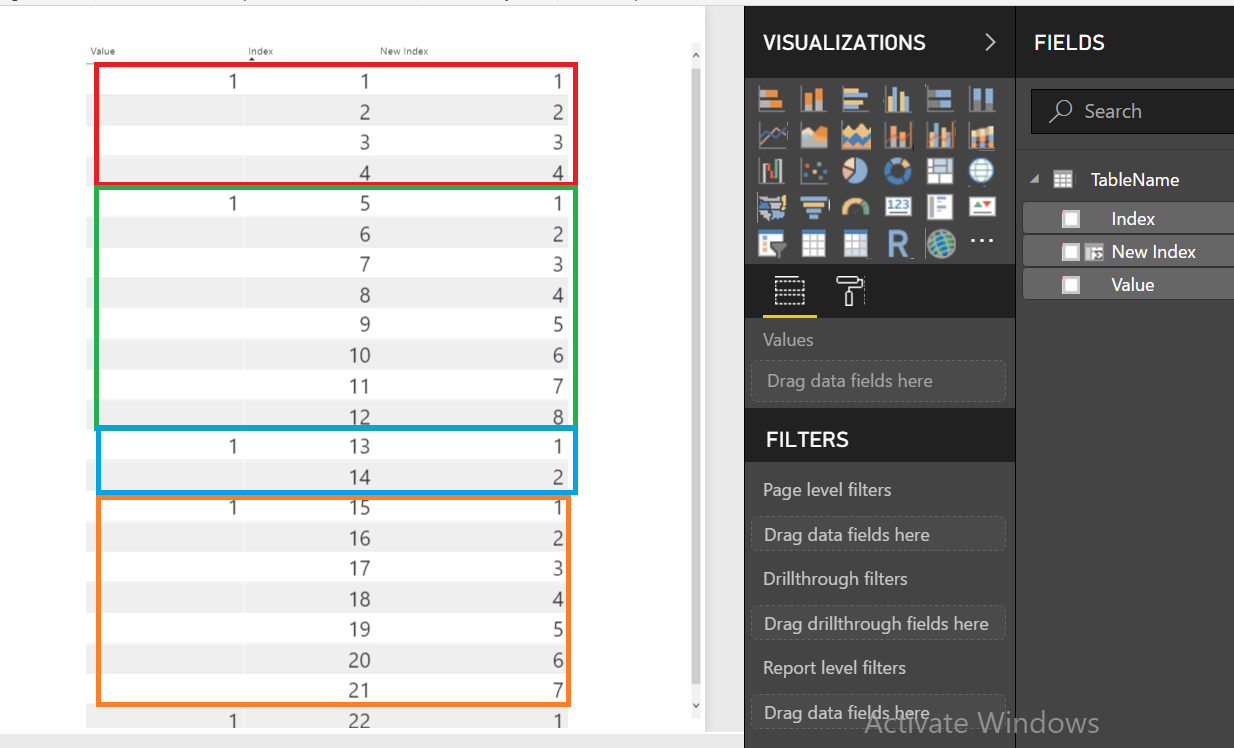
Task: Click Report level filters drop area
Action: pos(878,712)
